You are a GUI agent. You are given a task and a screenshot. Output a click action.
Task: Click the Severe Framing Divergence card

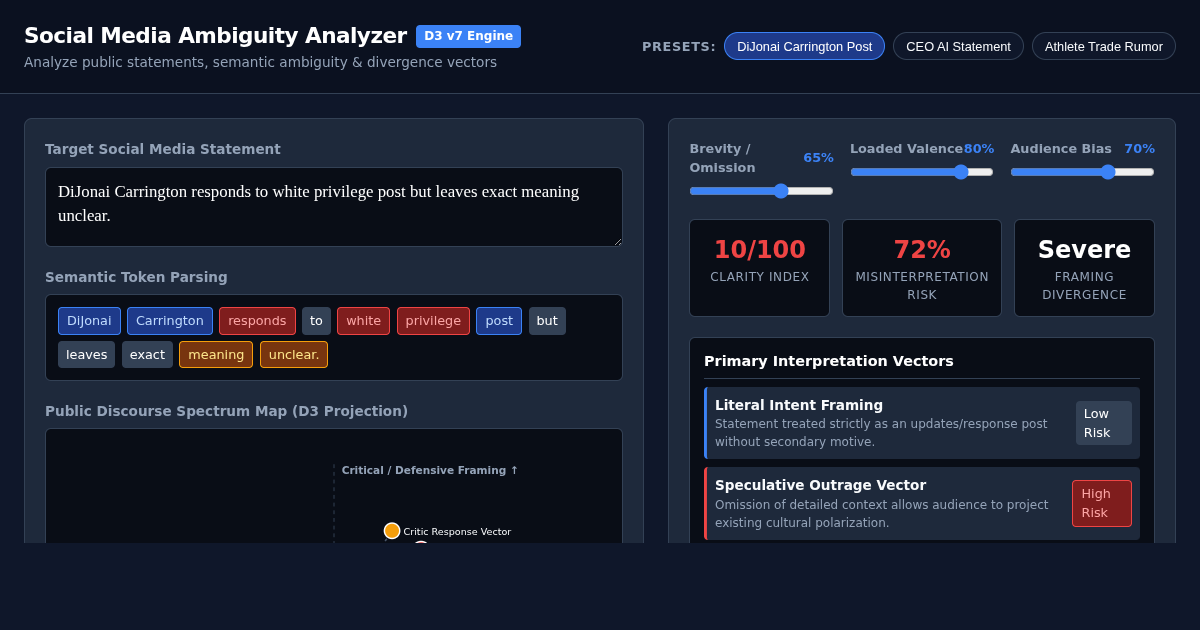(x=1084, y=268)
